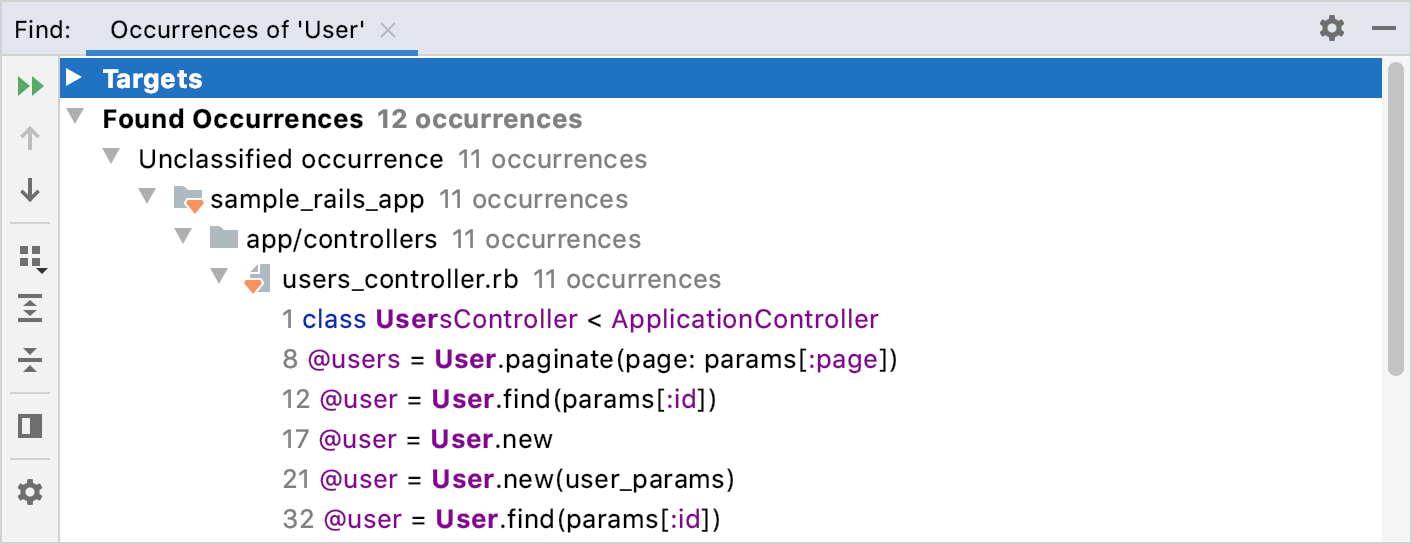Expand the Targets node

pos(73,77)
